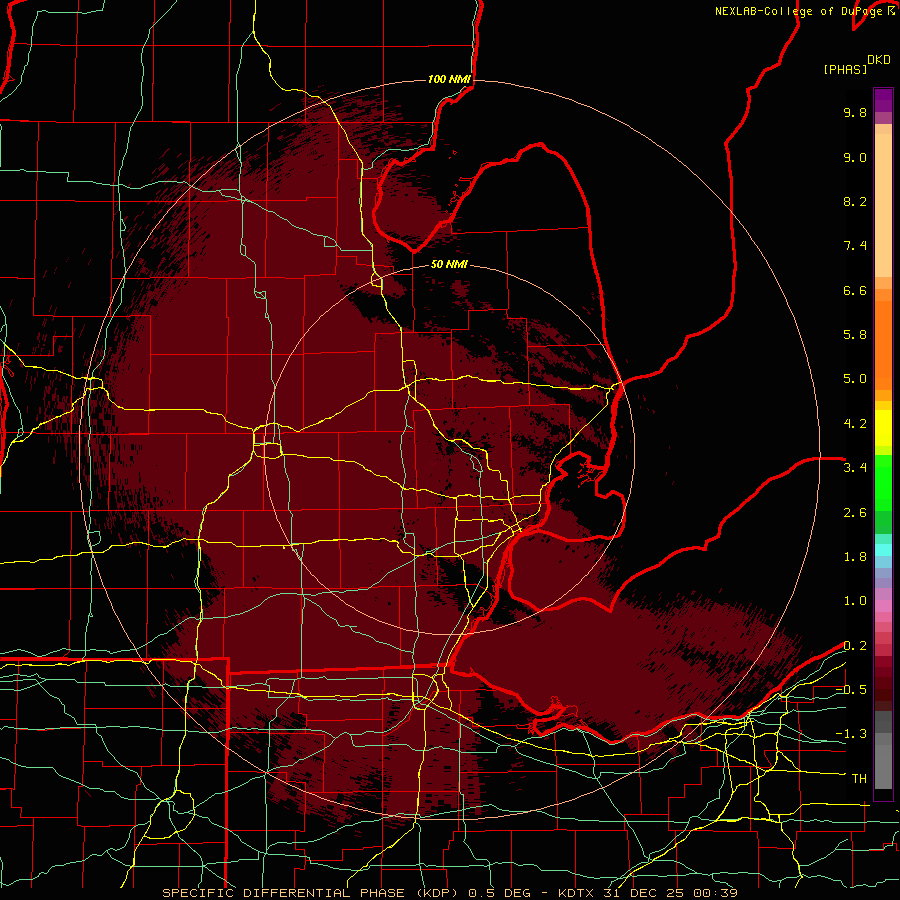This screenshot has height=900, width=900.
Task: Click the TH threshold label
Action: pyautogui.click(x=859, y=779)
